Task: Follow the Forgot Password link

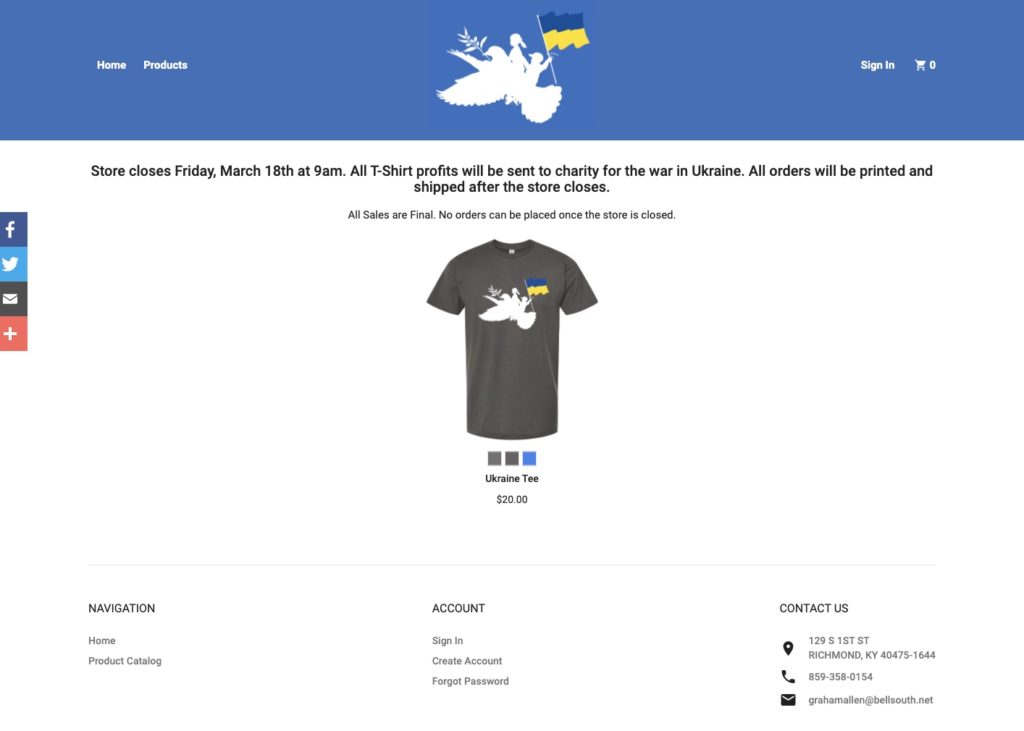Action: click(470, 681)
